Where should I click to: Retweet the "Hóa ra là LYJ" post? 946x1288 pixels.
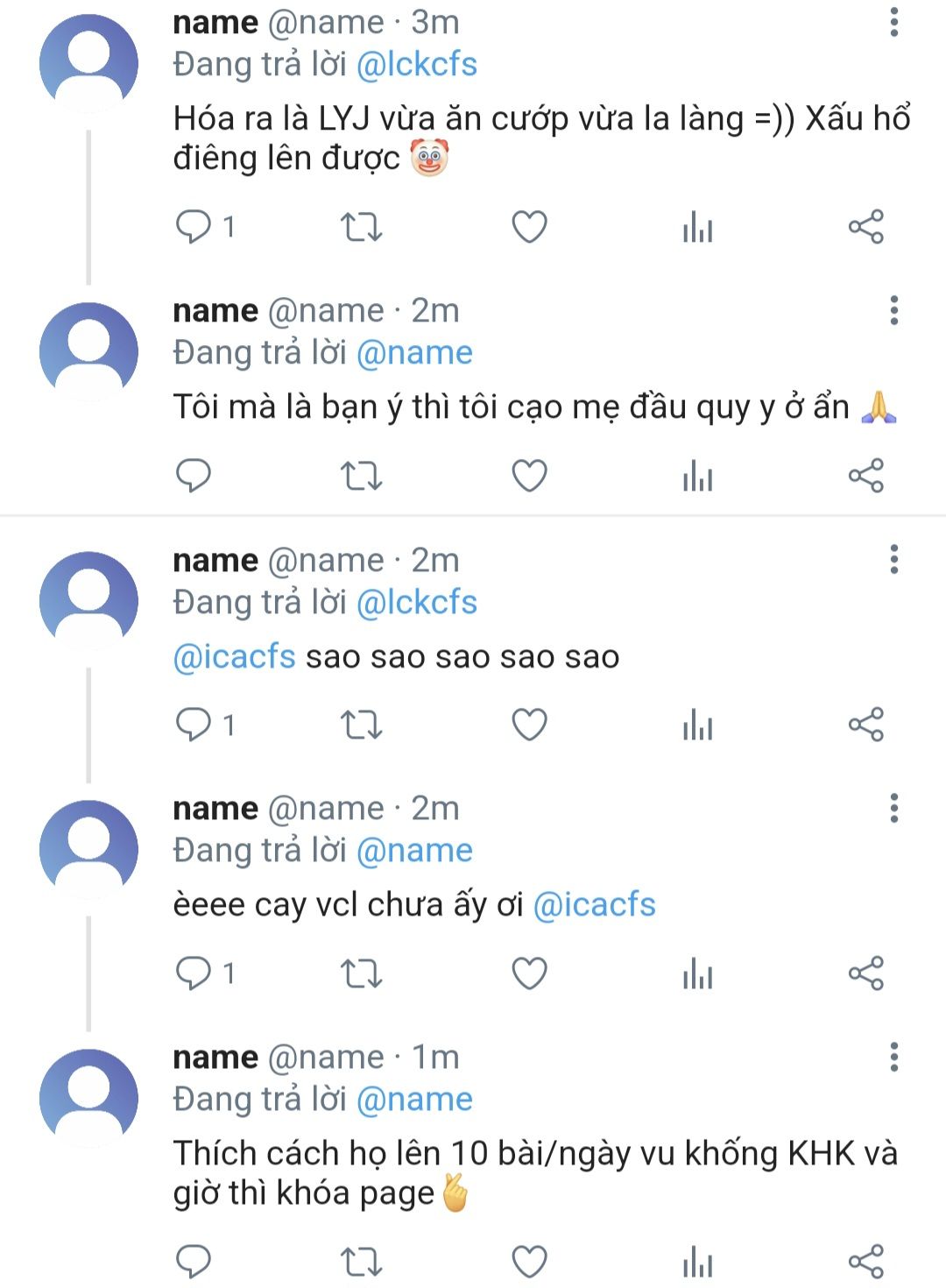[361, 228]
